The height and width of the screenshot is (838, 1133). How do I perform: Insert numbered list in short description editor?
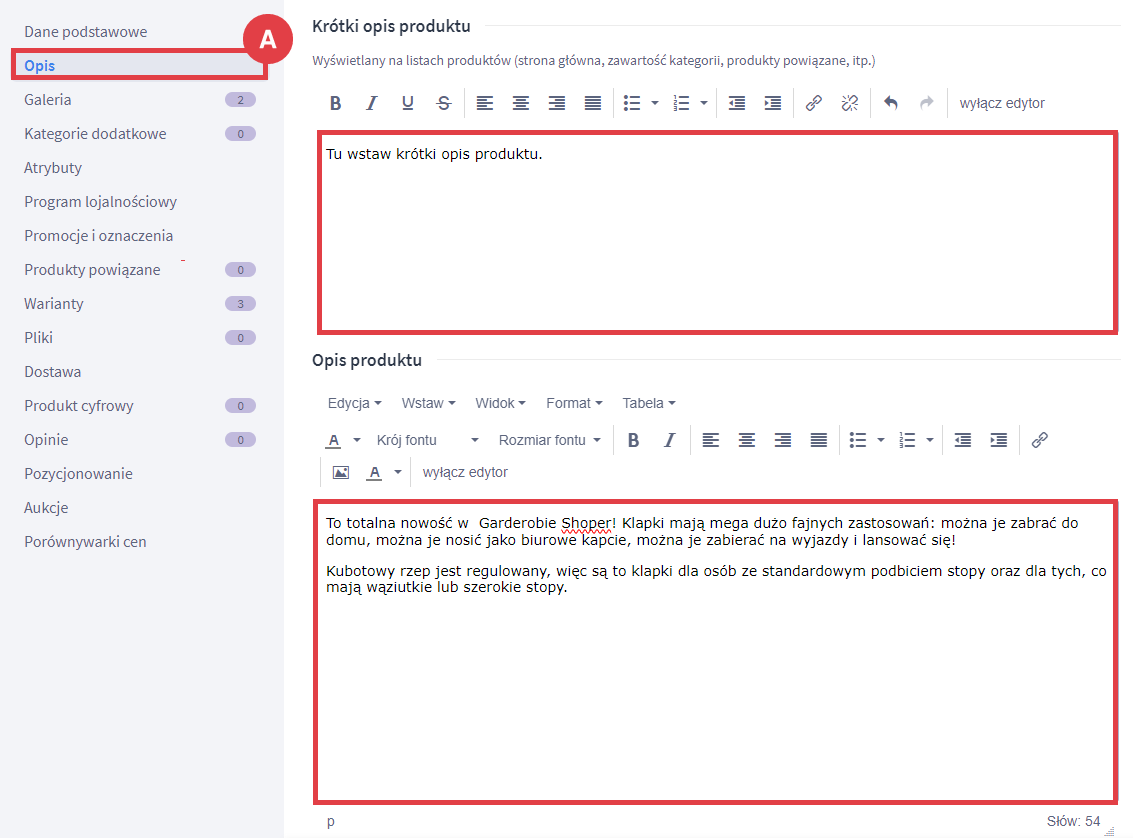click(x=681, y=103)
